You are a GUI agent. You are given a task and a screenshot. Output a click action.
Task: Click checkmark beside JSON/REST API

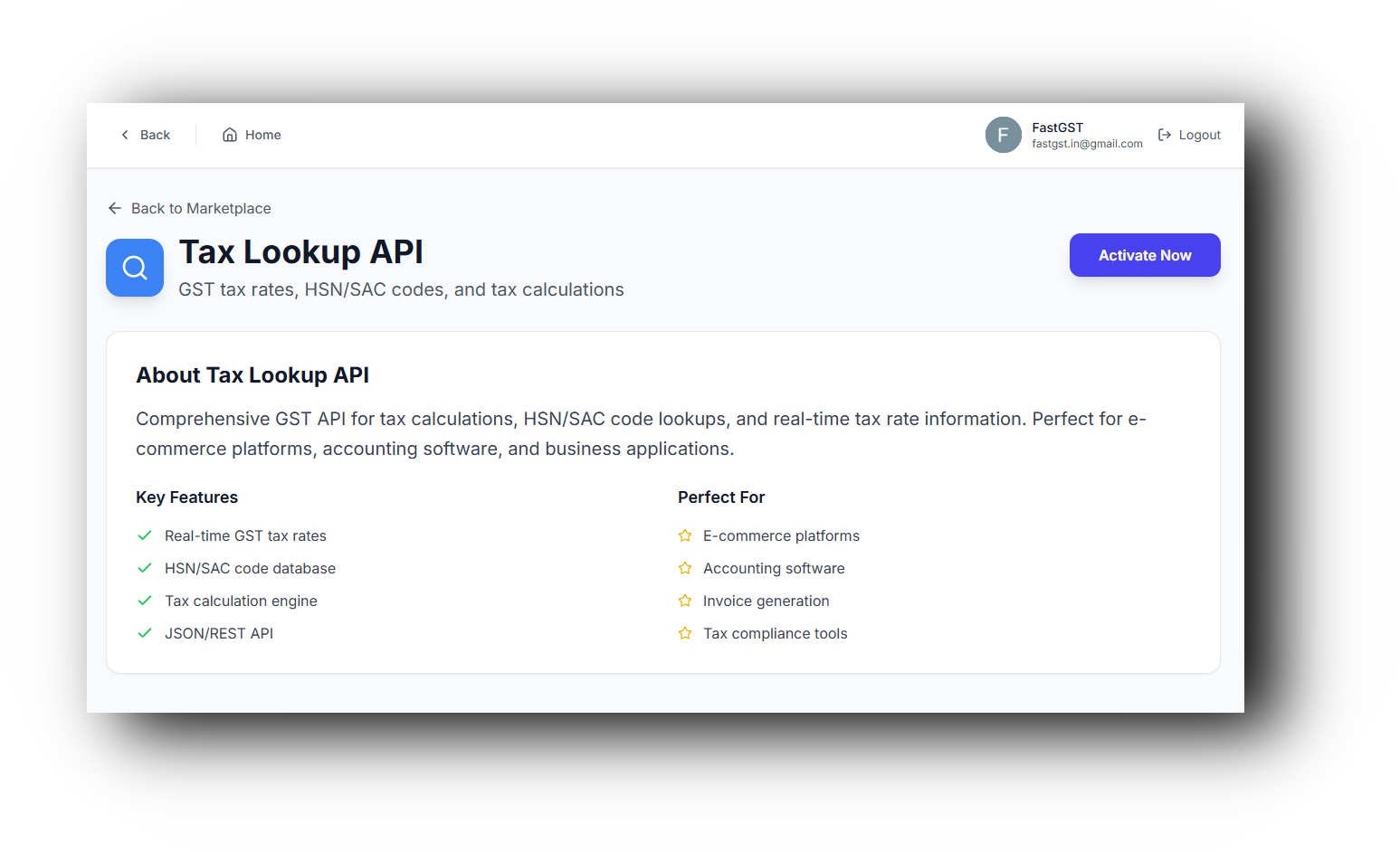[x=144, y=633]
